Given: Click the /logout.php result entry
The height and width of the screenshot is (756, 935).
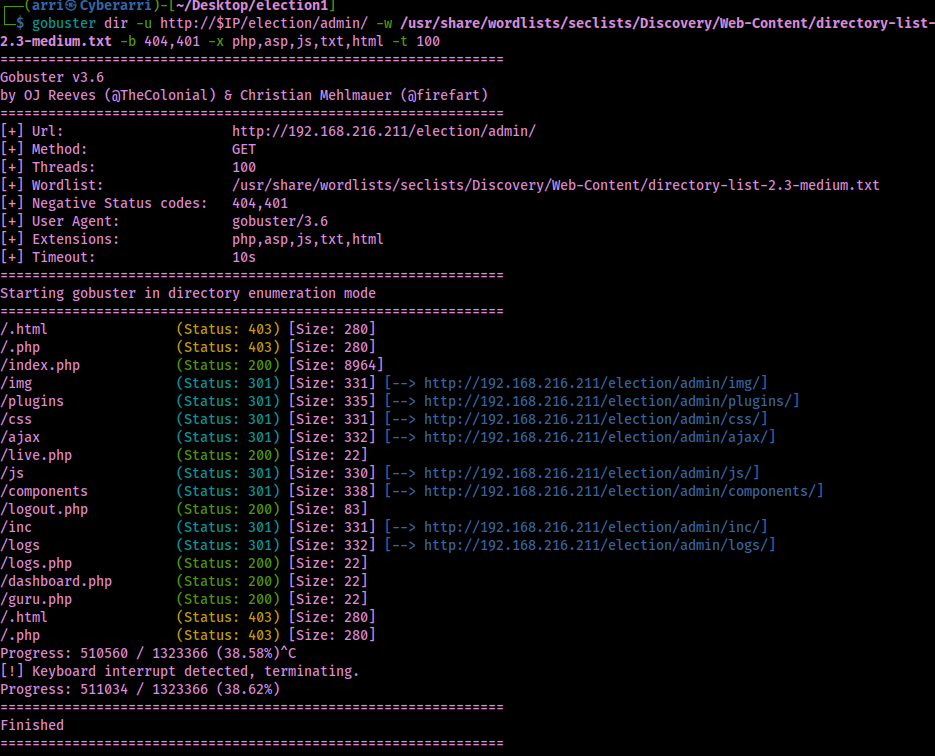Looking at the screenshot, I should [x=44, y=509].
